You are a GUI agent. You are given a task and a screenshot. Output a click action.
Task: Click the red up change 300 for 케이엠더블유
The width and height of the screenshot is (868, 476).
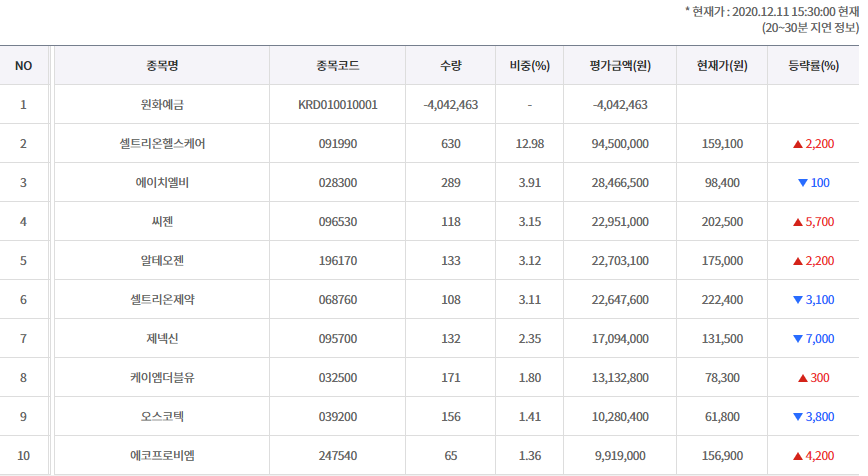(x=814, y=378)
